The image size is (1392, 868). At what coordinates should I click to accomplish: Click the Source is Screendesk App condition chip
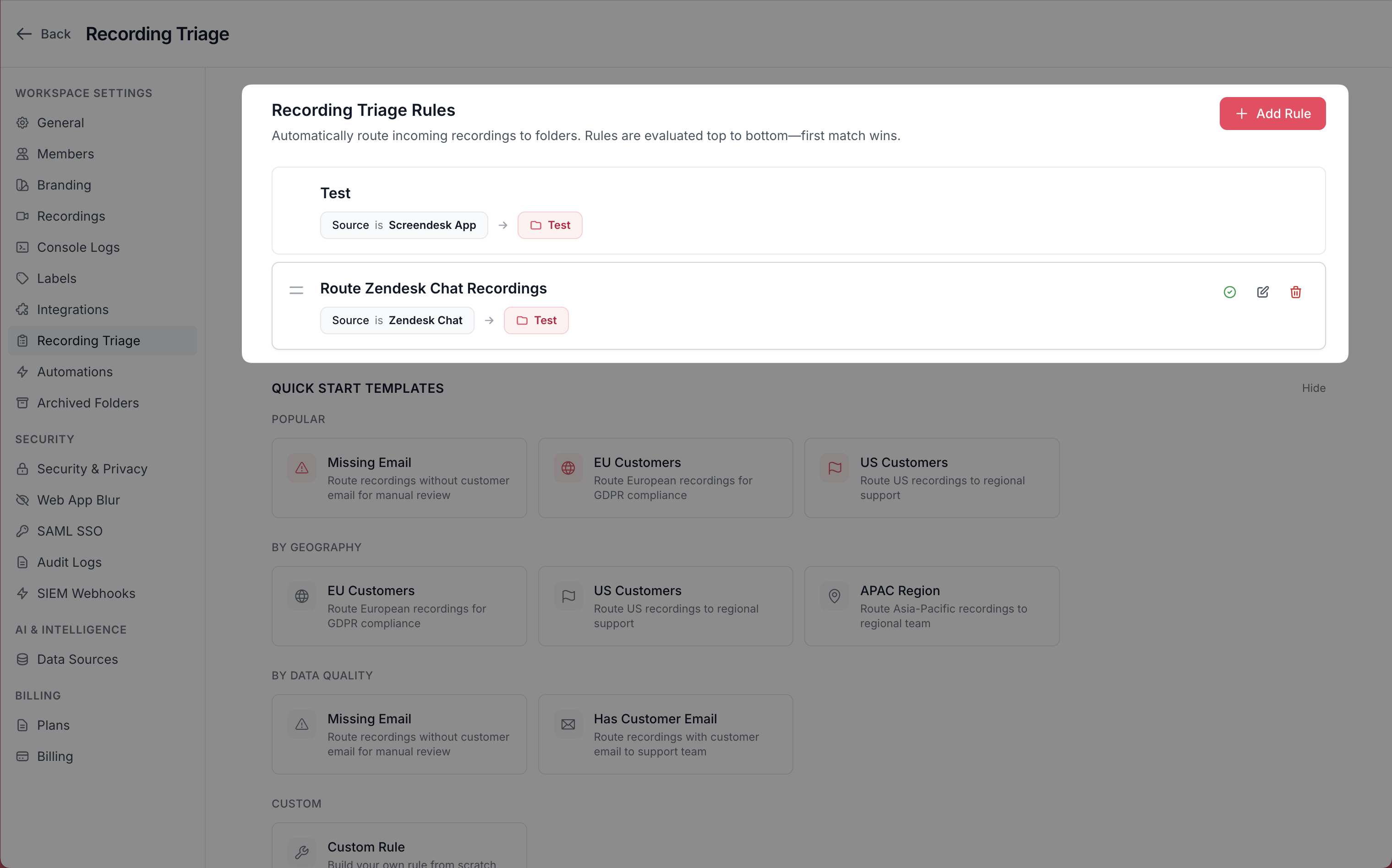[x=404, y=225]
